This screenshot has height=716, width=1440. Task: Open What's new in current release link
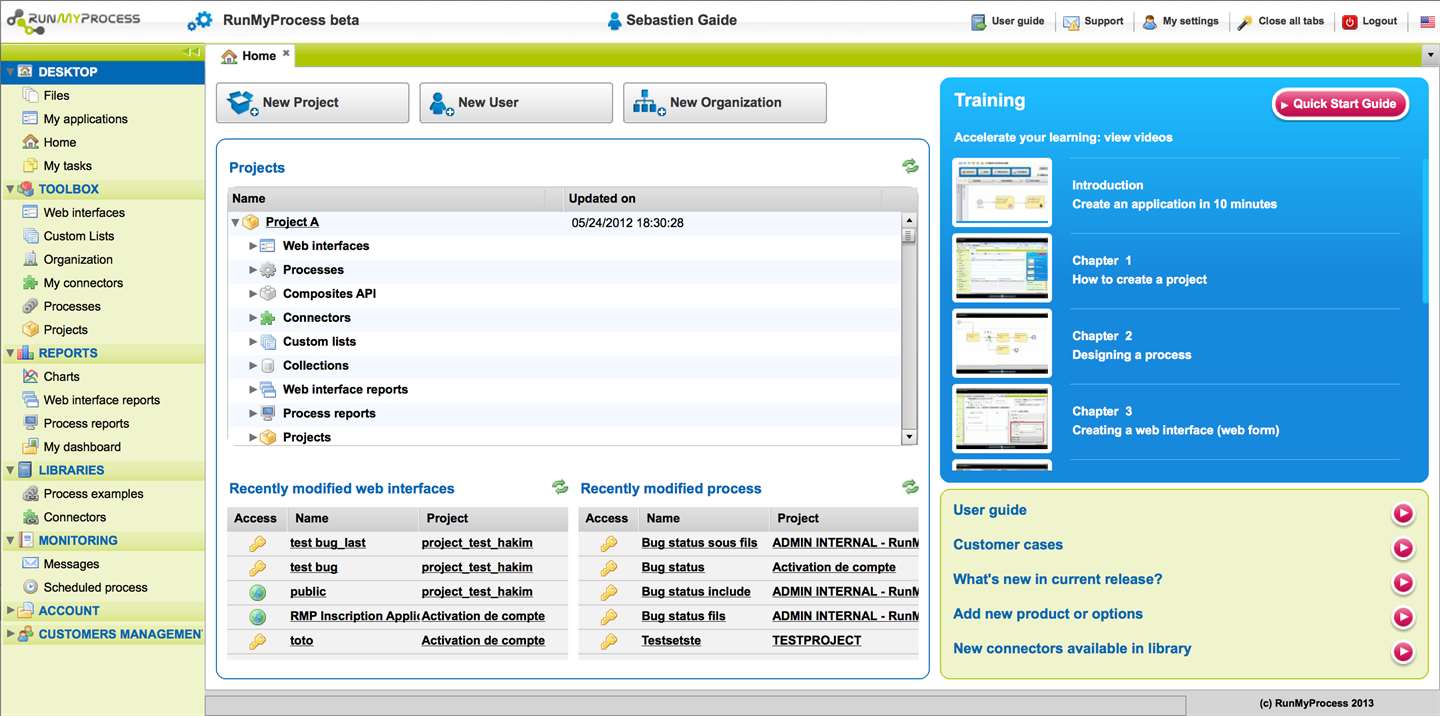coord(1057,579)
